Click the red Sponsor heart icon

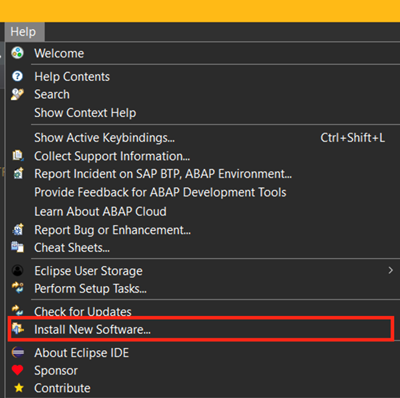[17, 370]
